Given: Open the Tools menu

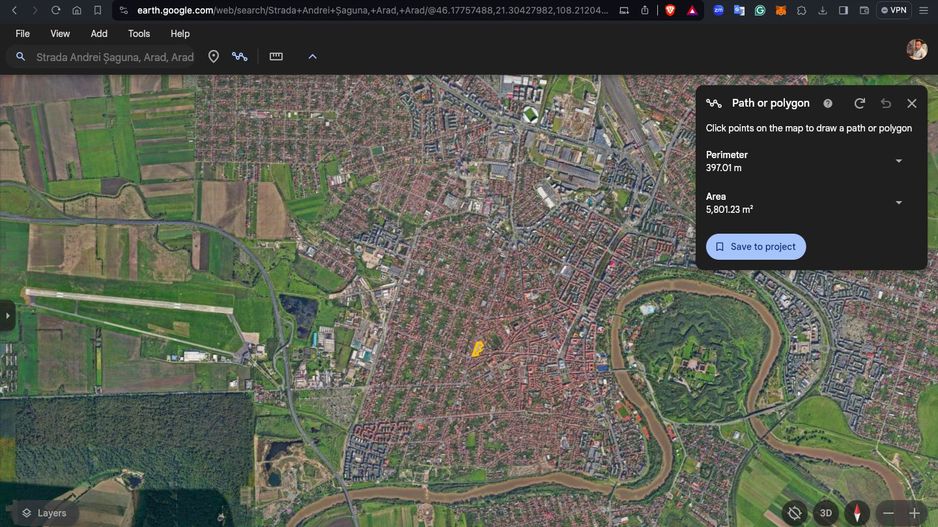Looking at the screenshot, I should pos(139,33).
